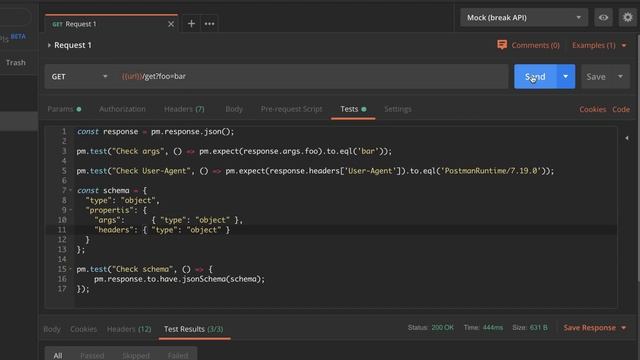
Task: Open the Mock (break API) environment dropdown
Action: tap(524, 18)
